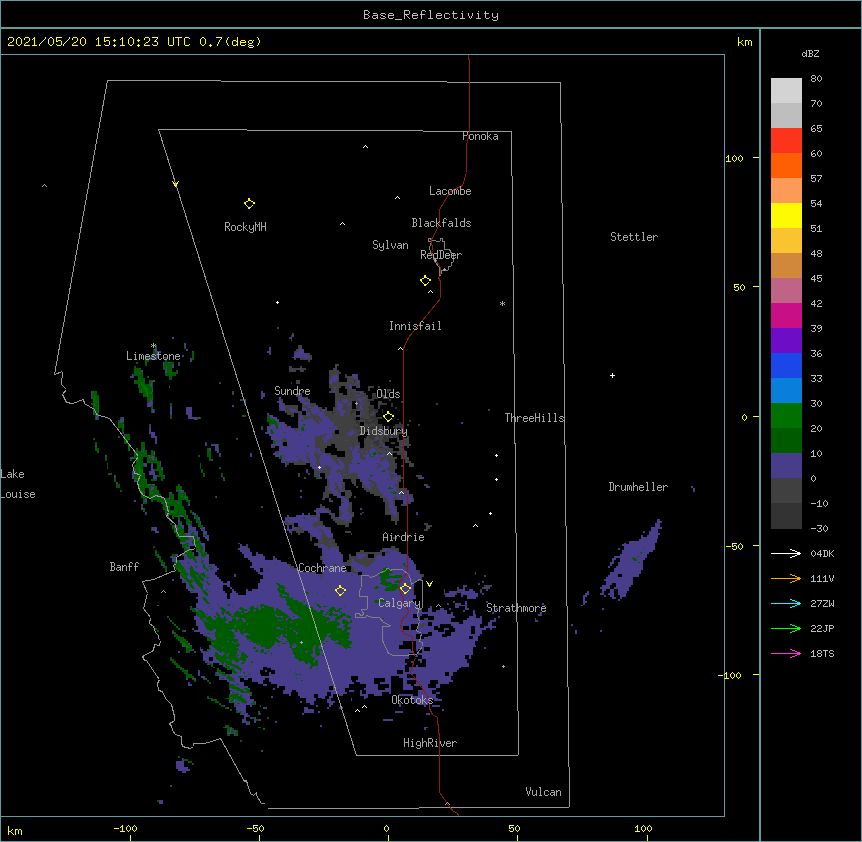Click the Limestone label
This screenshot has width=862, height=842.
tap(153, 356)
